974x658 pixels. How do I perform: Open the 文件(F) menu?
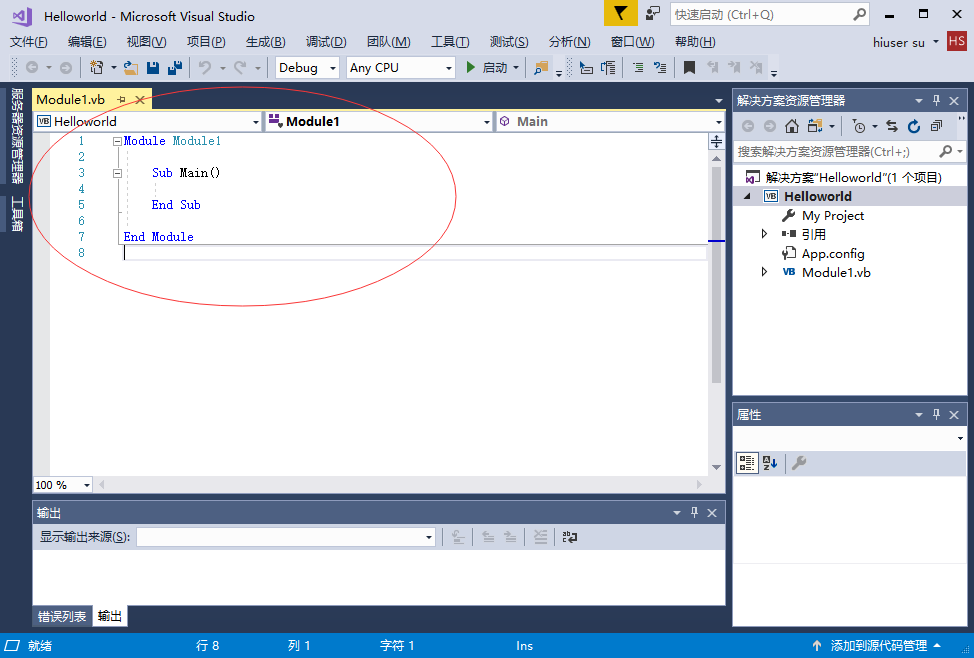click(x=29, y=42)
